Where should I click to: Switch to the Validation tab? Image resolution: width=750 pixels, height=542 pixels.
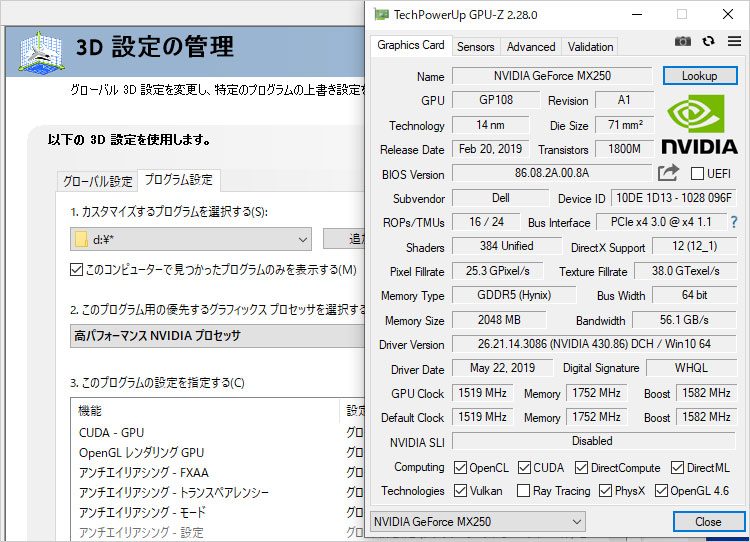click(590, 47)
